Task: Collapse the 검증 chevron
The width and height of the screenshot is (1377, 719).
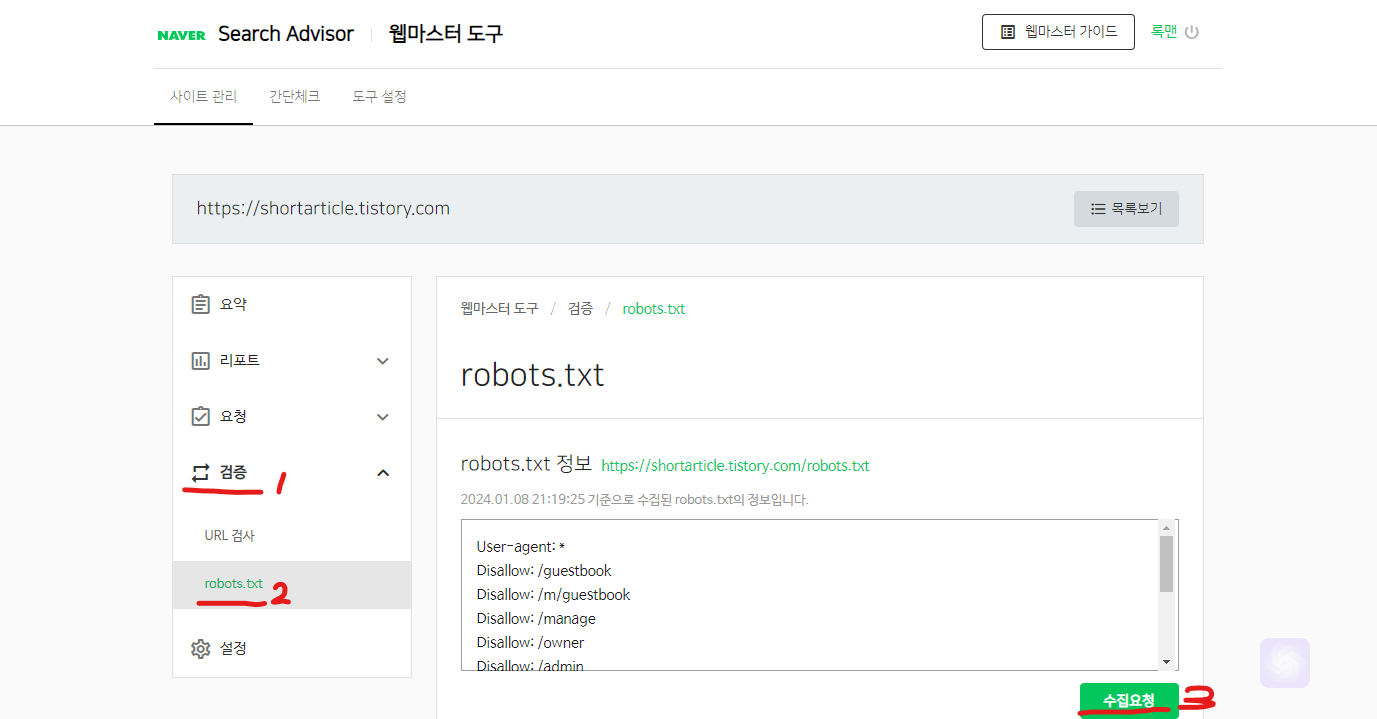Action: coord(382,472)
